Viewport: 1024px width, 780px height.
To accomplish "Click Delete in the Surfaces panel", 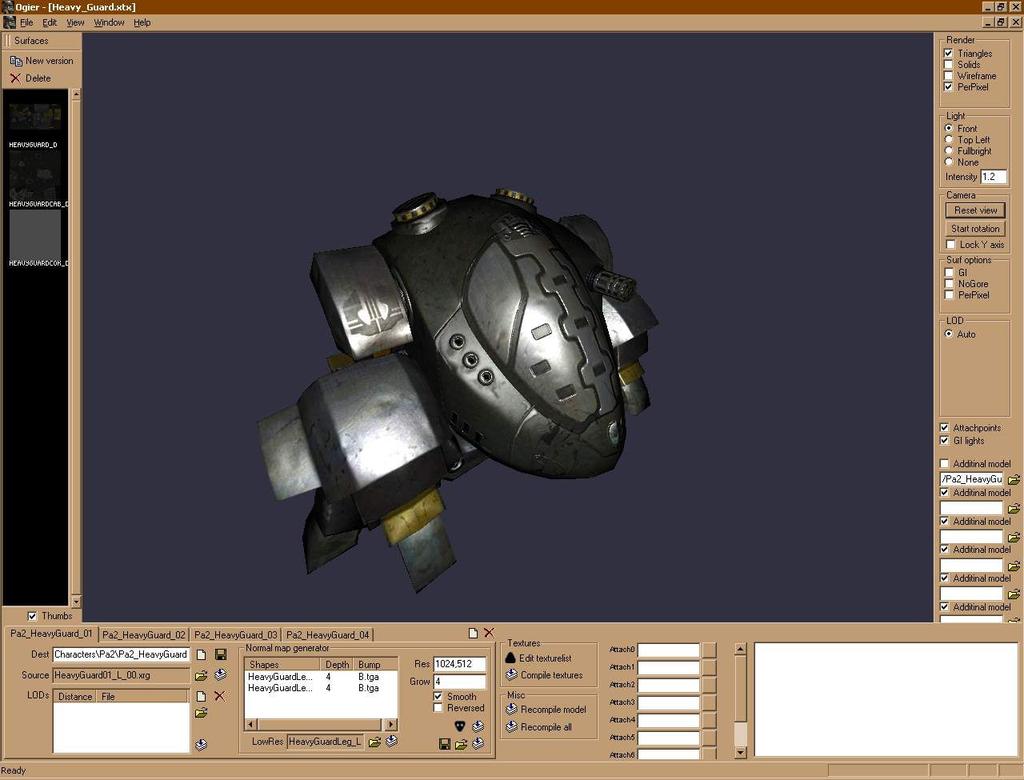I will tap(31, 78).
